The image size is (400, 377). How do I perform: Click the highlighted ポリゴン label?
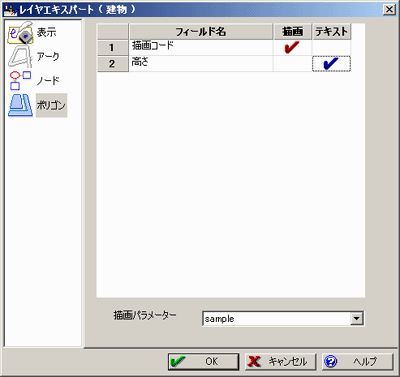51,105
